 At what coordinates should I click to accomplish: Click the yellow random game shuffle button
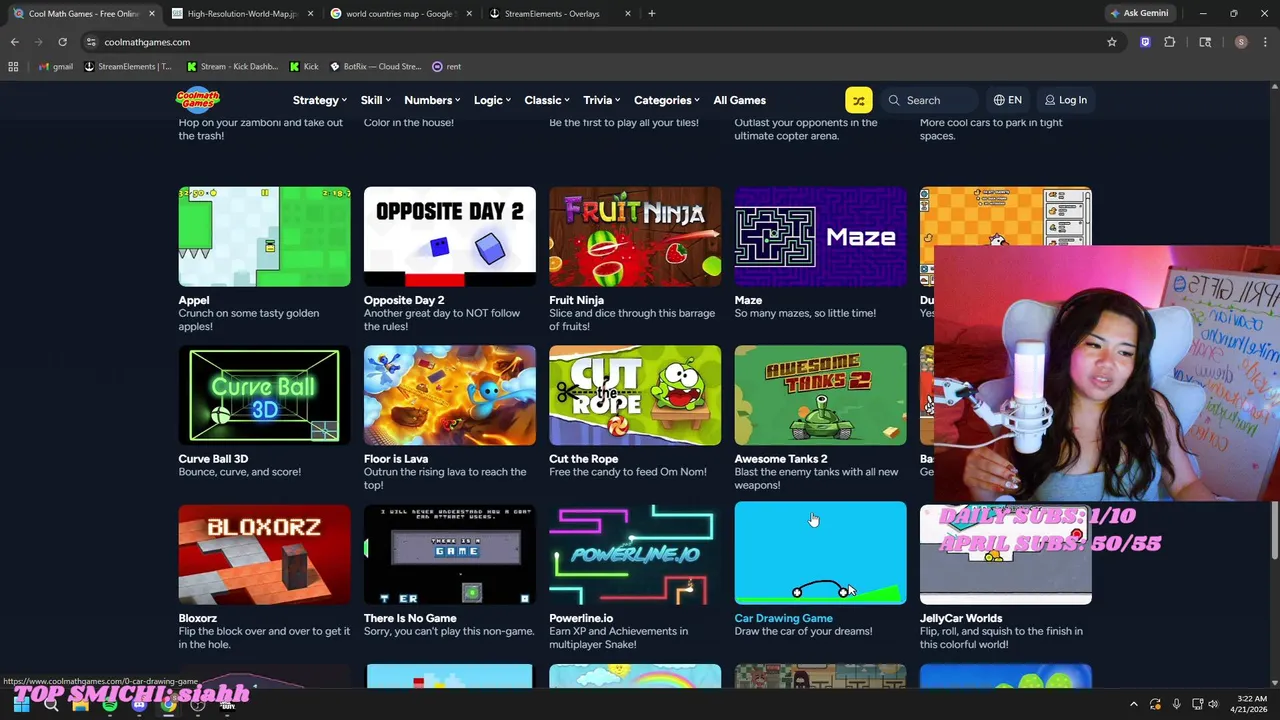click(858, 100)
